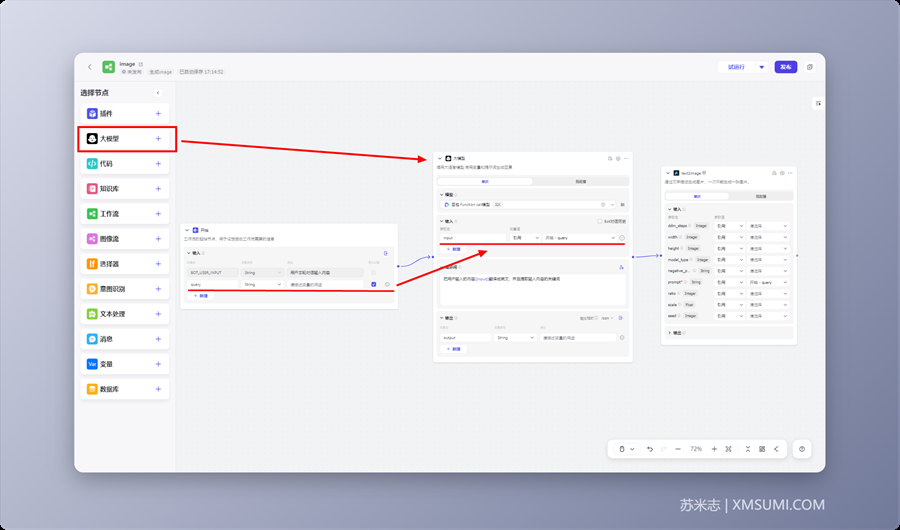Screen dimensions: 900x530
Task: Open the Json output format dropdown
Action: (607, 318)
